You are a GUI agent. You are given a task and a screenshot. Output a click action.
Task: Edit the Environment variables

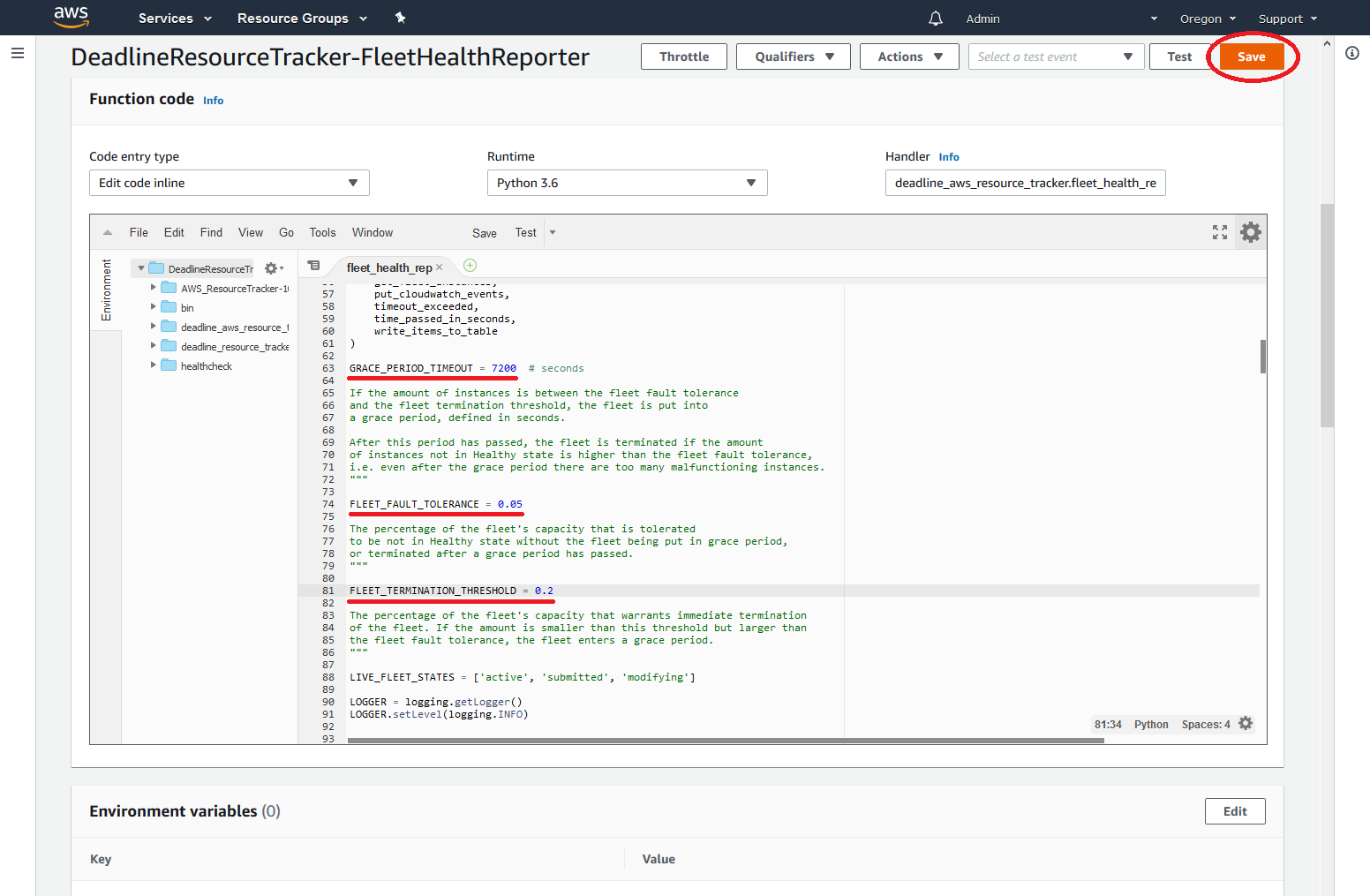(1234, 810)
